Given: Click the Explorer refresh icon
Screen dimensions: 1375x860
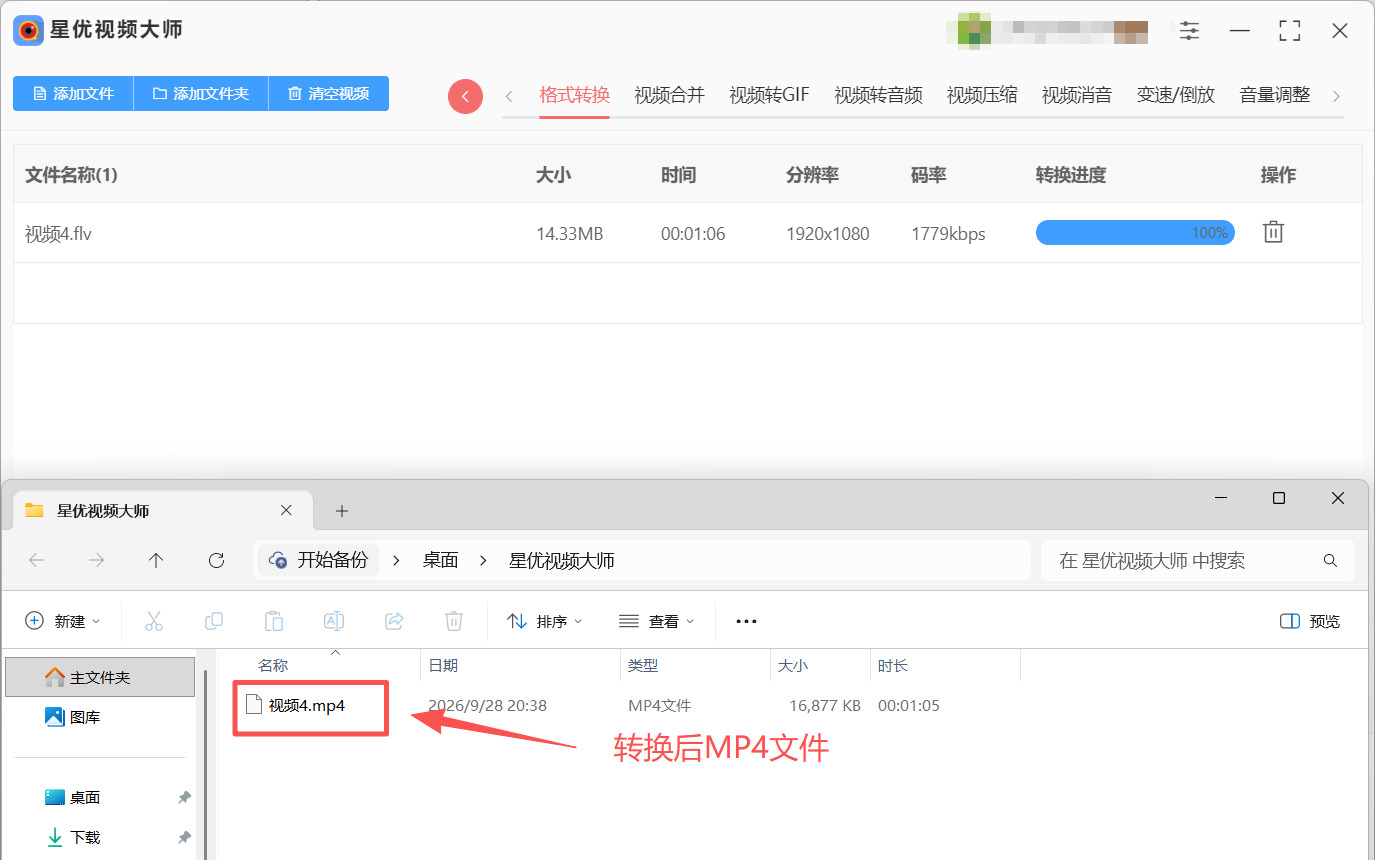Looking at the screenshot, I should [x=216, y=560].
